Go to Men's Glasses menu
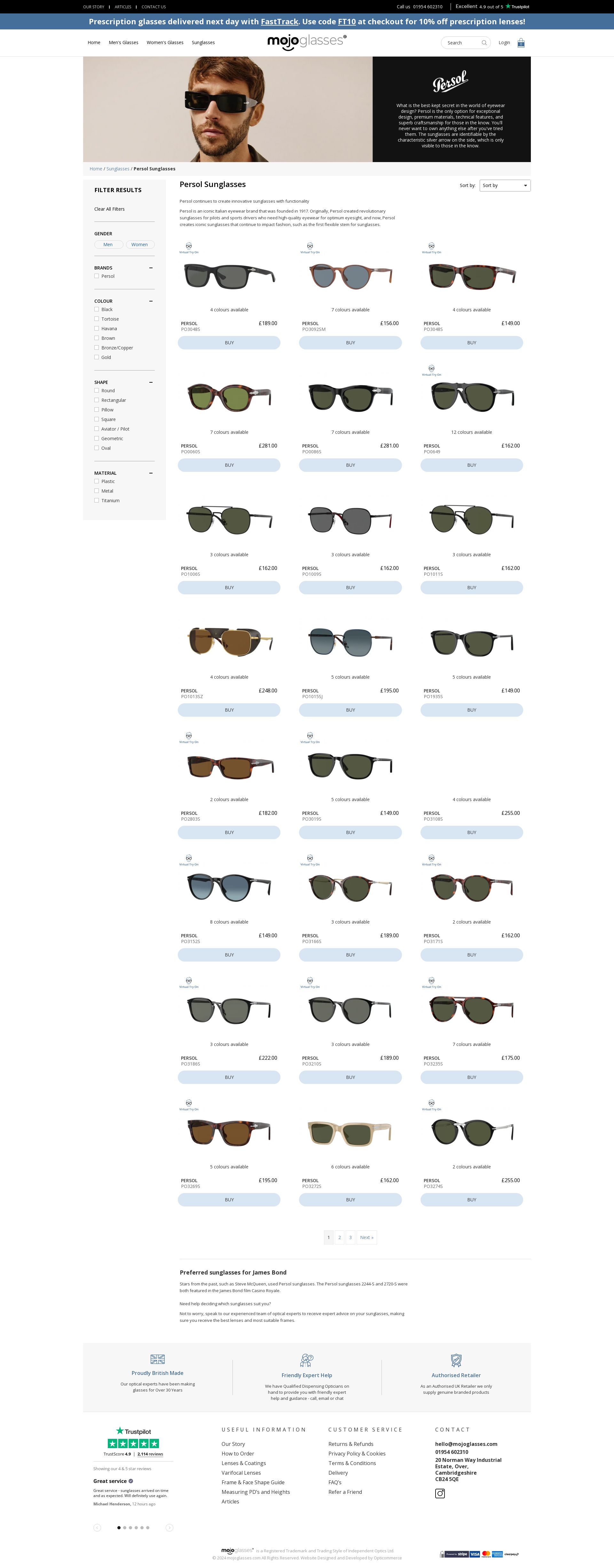614x1568 pixels. tap(124, 43)
